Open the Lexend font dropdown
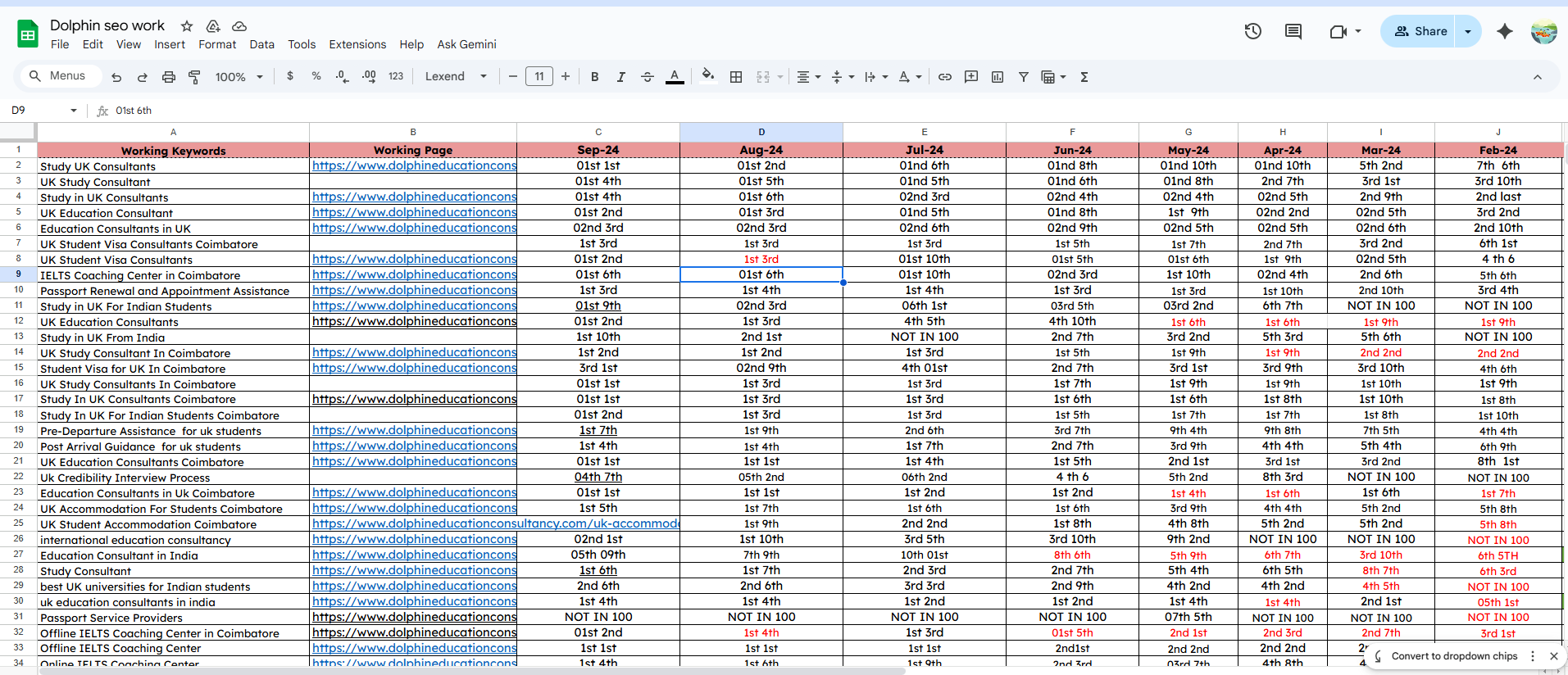This screenshot has width=1568, height=675. [456, 77]
